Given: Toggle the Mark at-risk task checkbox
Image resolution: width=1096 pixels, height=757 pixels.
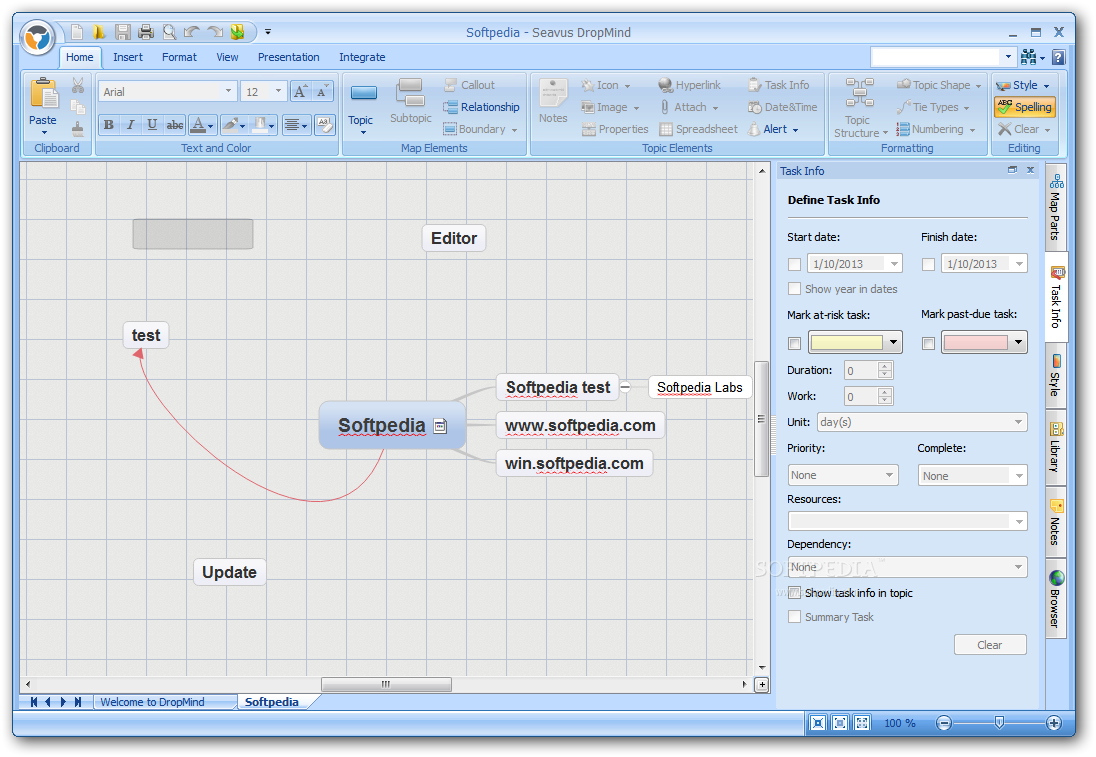Looking at the screenshot, I should click(x=794, y=343).
